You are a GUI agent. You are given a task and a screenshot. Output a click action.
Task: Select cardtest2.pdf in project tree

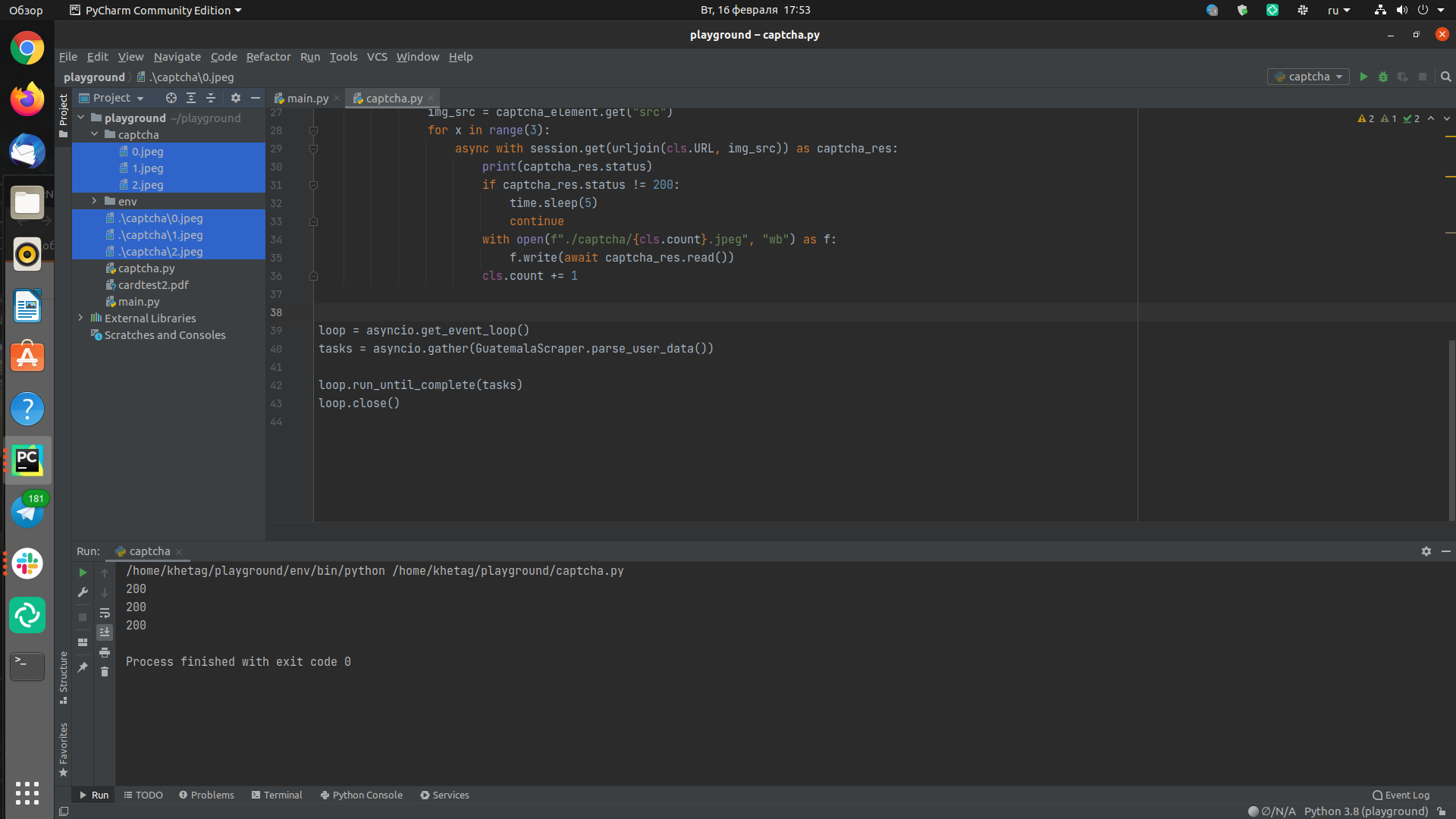(x=153, y=285)
